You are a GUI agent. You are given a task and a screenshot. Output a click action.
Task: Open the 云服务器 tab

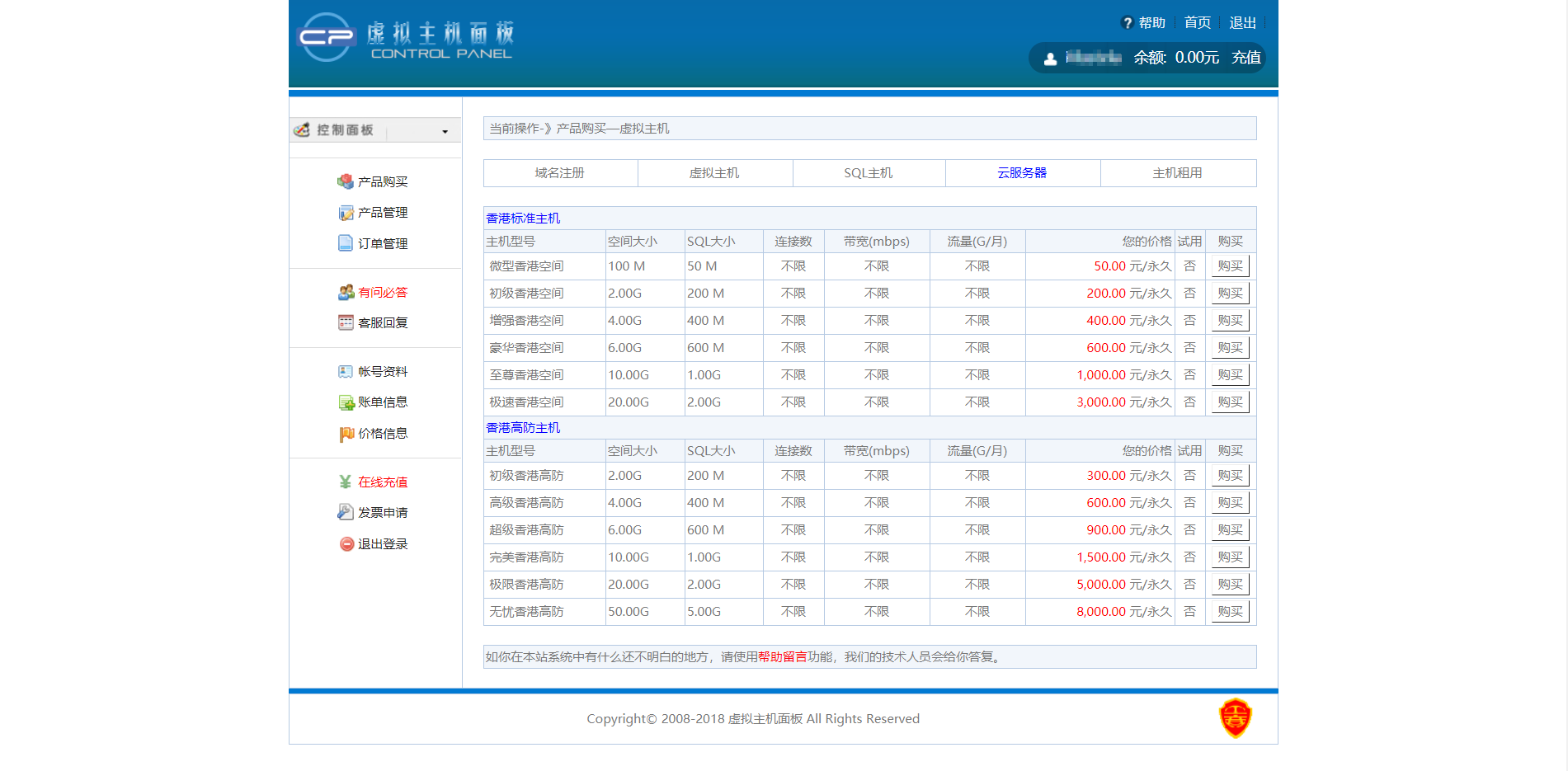(x=1022, y=173)
